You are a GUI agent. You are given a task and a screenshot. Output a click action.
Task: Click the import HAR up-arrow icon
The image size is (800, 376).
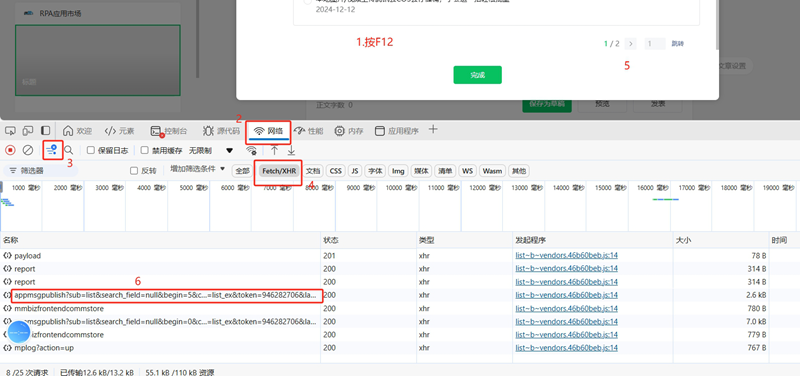pyautogui.click(x=274, y=150)
